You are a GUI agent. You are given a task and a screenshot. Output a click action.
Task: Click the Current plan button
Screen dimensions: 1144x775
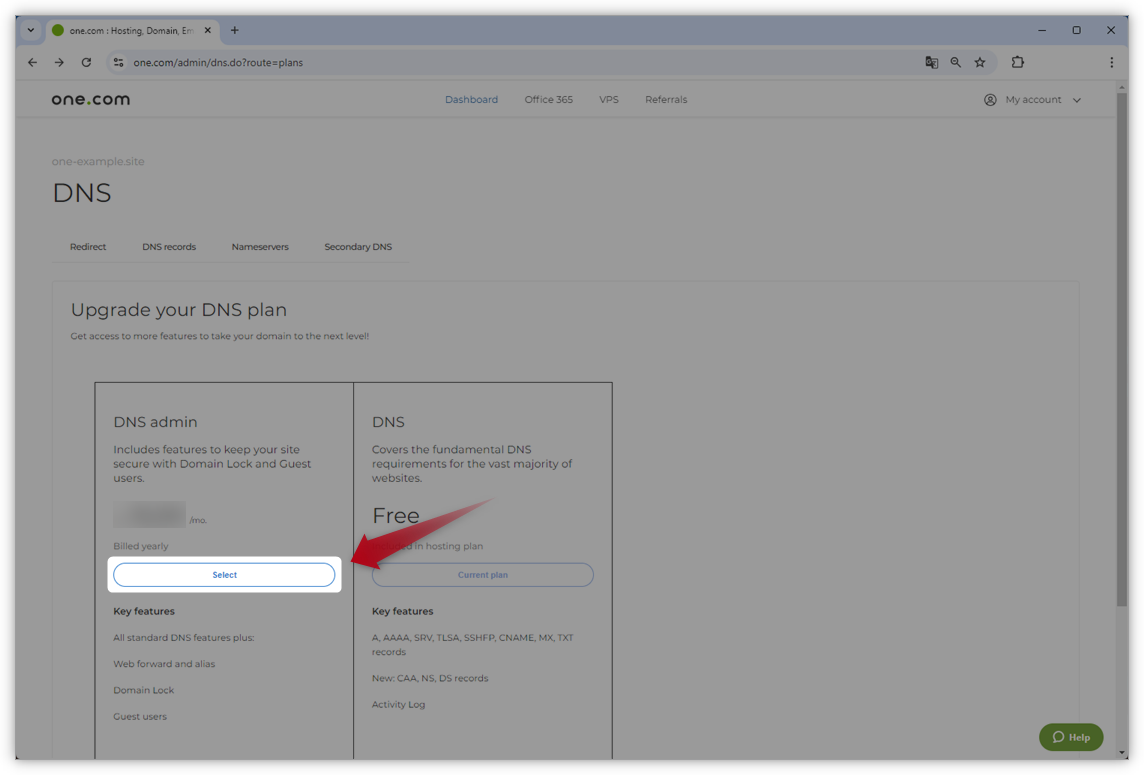coord(483,575)
